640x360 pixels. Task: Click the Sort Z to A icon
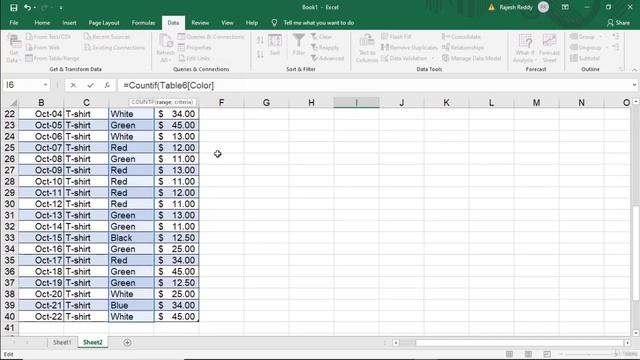click(260, 54)
